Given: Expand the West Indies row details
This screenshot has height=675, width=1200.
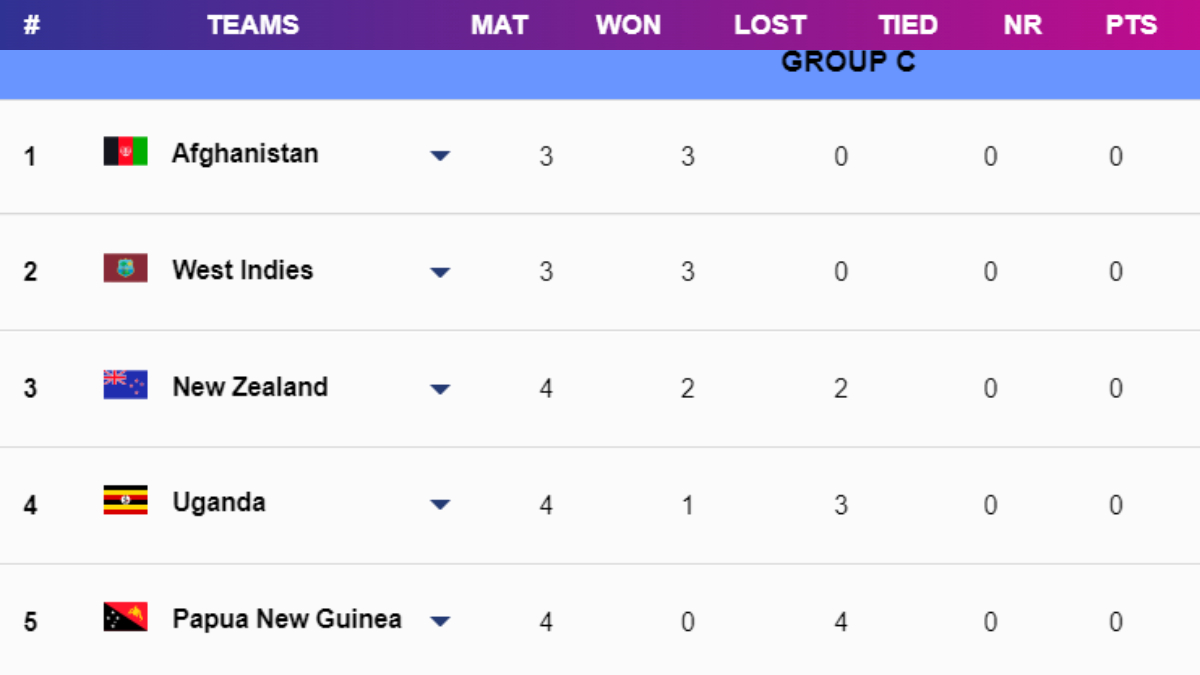Looking at the screenshot, I should tap(440, 272).
